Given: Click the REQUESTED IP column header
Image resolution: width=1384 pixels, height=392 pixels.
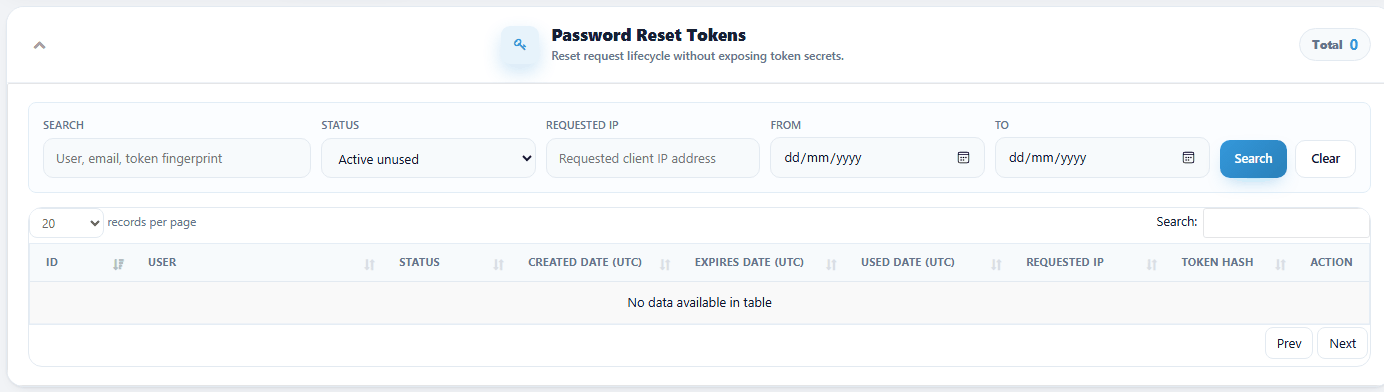Looking at the screenshot, I should pos(1065,262).
